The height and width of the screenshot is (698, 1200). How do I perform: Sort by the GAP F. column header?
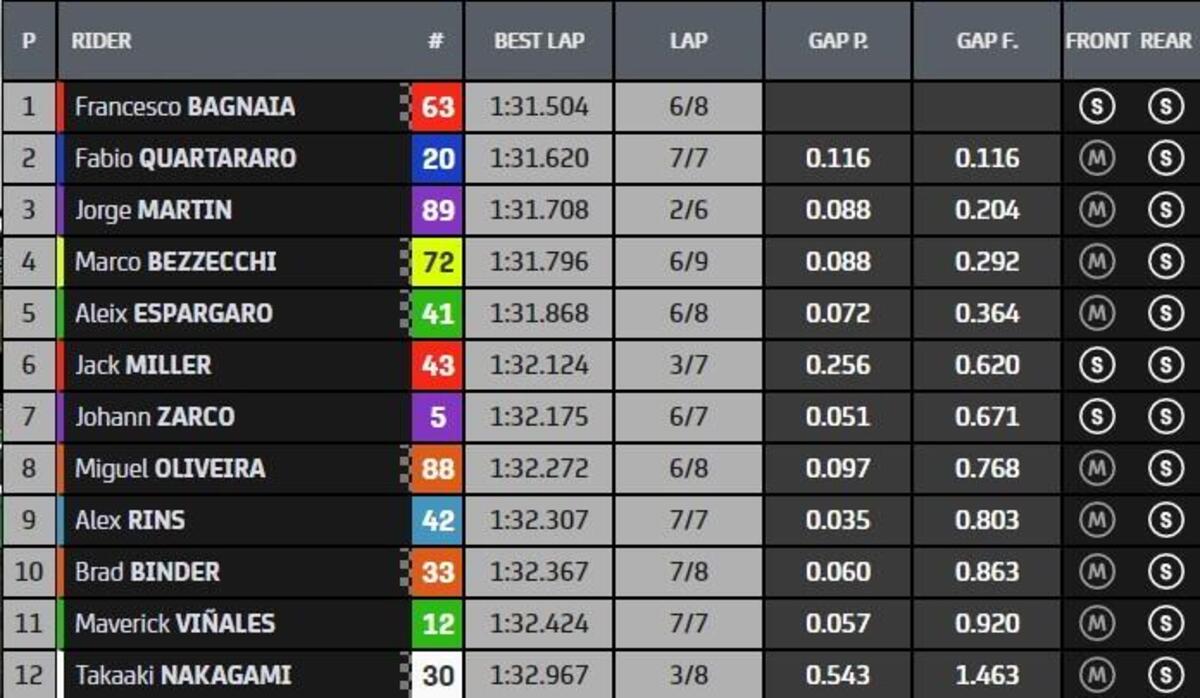click(987, 41)
